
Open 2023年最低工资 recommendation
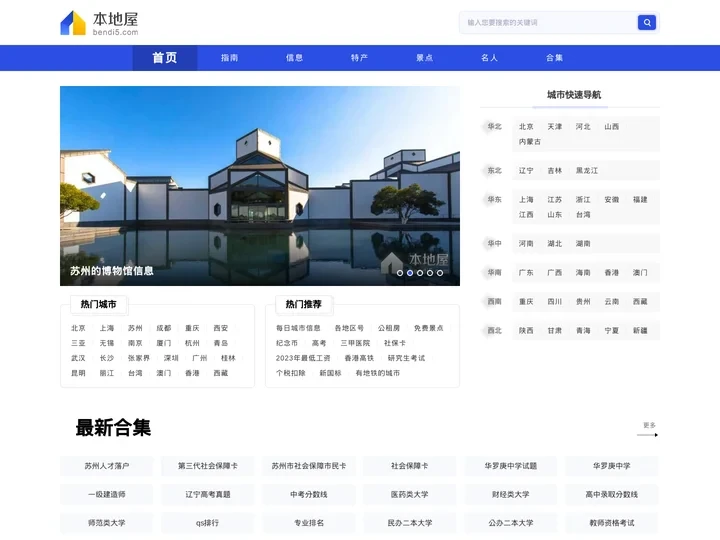point(303,358)
